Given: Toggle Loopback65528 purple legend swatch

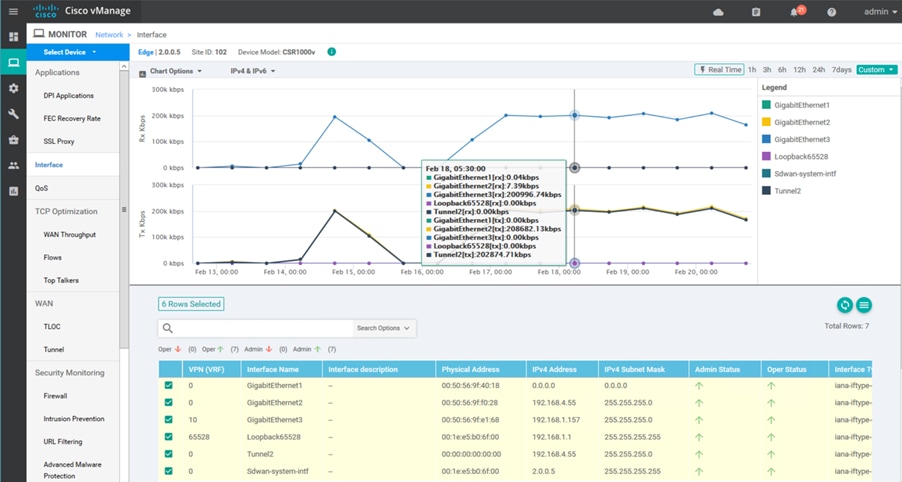Looking at the screenshot, I should coord(766,156).
